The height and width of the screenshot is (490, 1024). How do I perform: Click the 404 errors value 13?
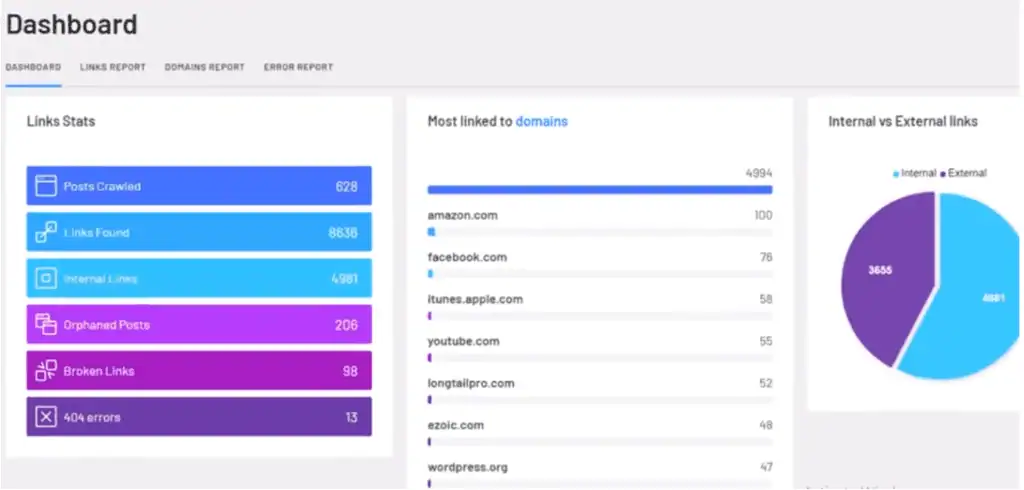tap(351, 417)
